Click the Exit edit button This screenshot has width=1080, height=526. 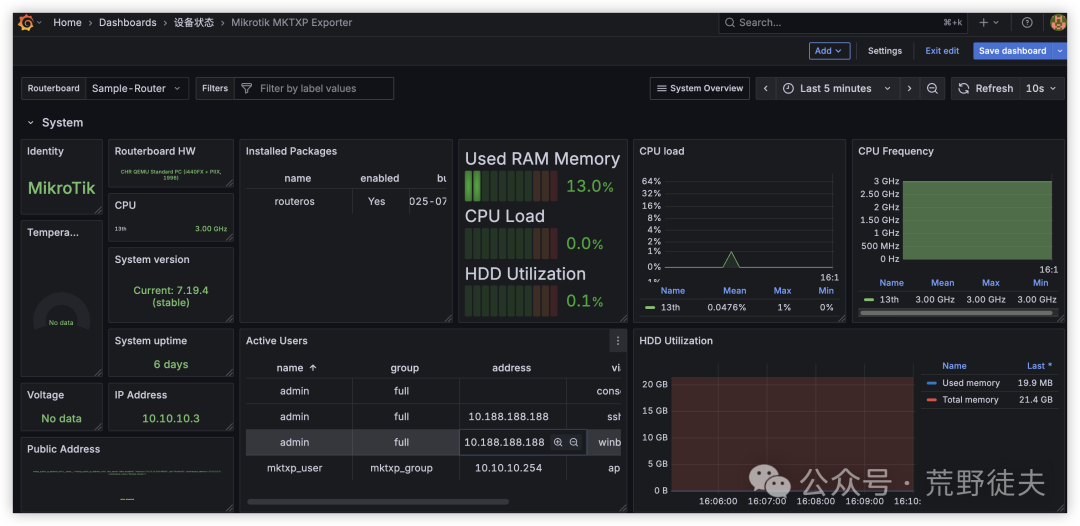point(941,51)
